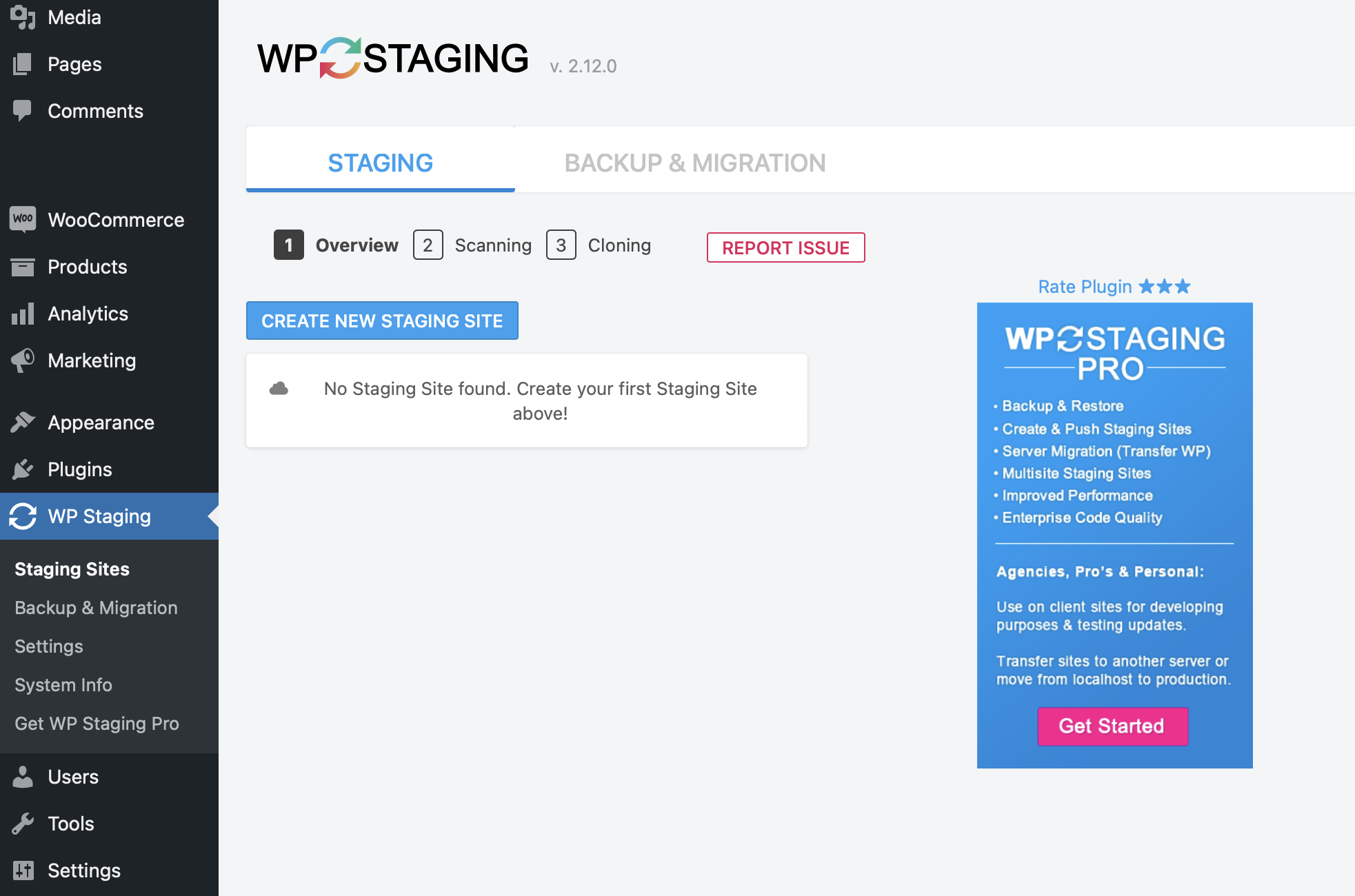Click Settings in the WP Staging submenu
This screenshot has width=1355, height=896.
48,646
